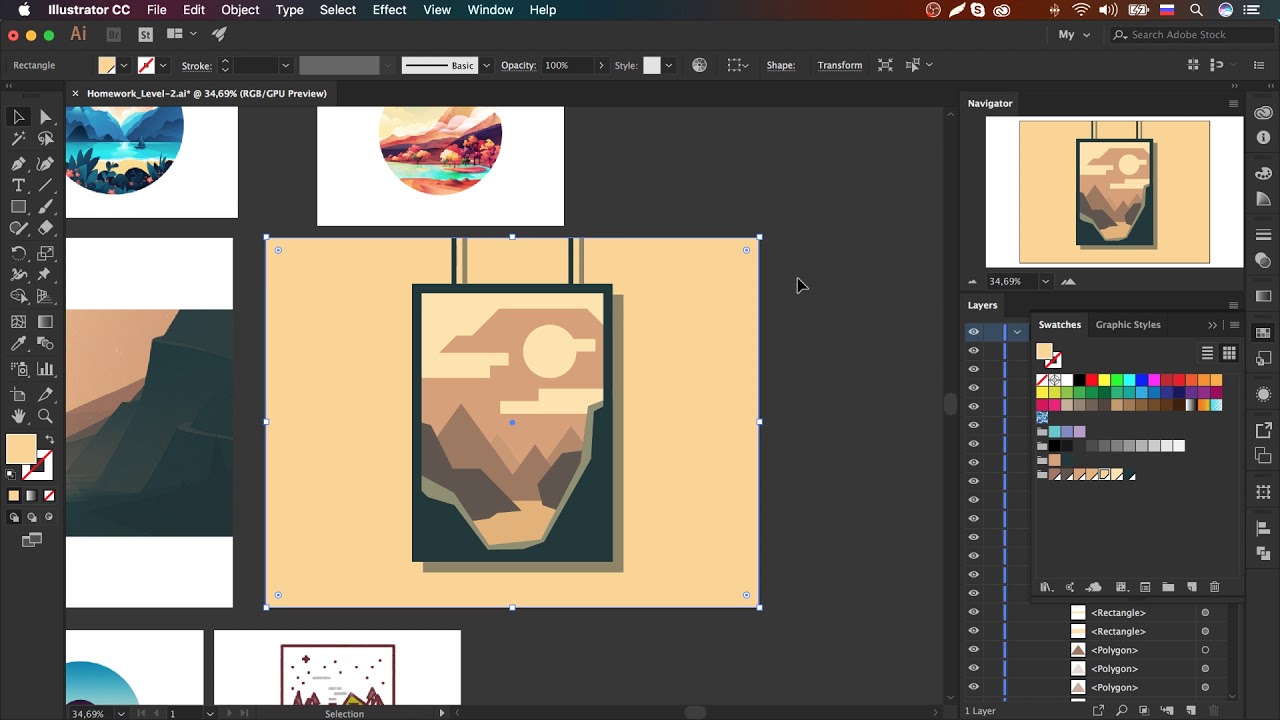Screen dimensions: 1280x720
Task: Pick the yellow swatch in the top swatch row
Action: (x=1104, y=380)
